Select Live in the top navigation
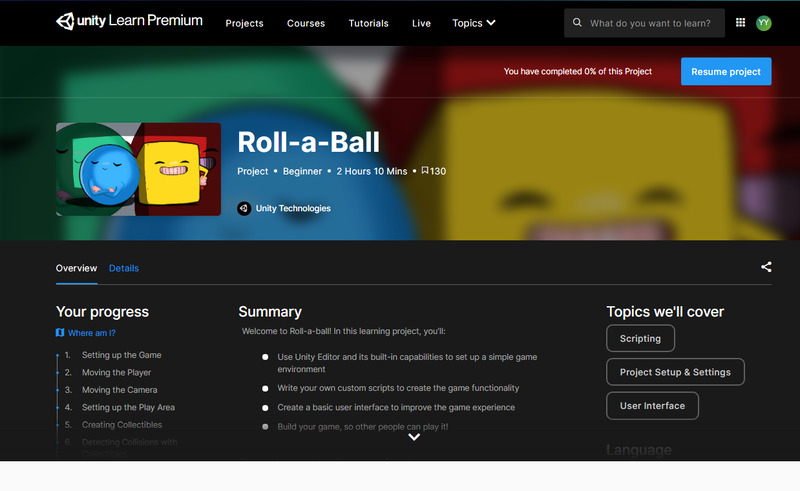Screen dimensions: 800x491 (x=421, y=23)
